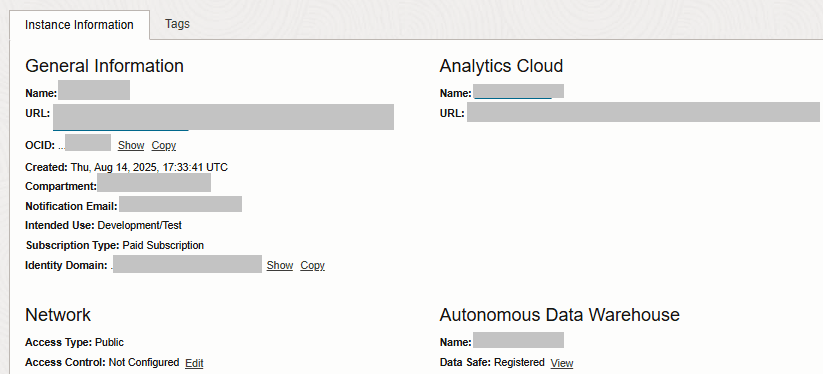The width and height of the screenshot is (823, 374).
Task: Copy the OCID to clipboard
Action: (164, 145)
